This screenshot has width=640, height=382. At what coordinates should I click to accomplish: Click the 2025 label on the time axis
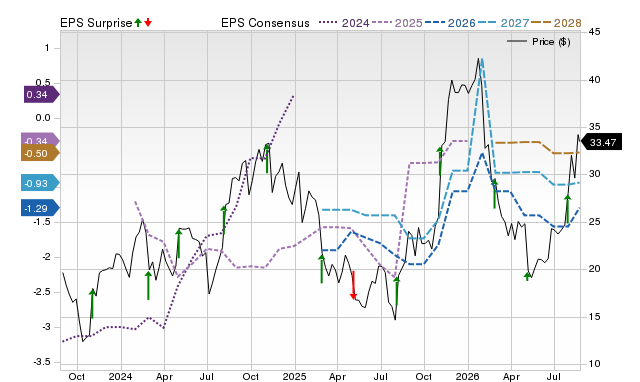click(x=294, y=376)
